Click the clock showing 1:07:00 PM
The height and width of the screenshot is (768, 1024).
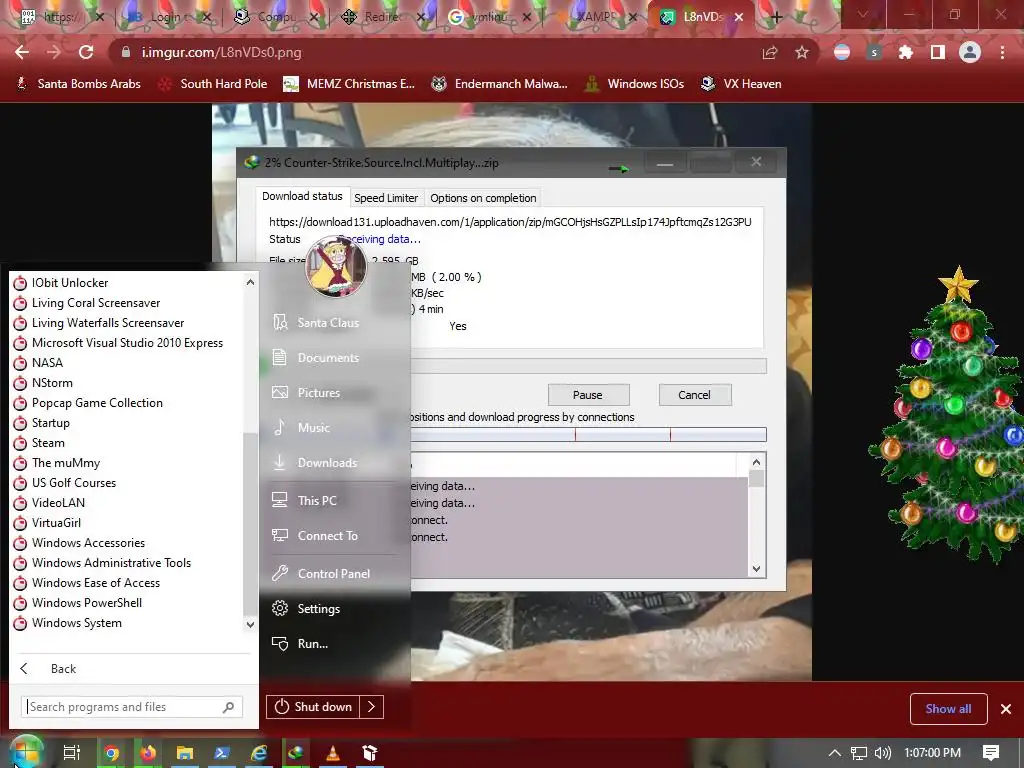click(x=932, y=753)
